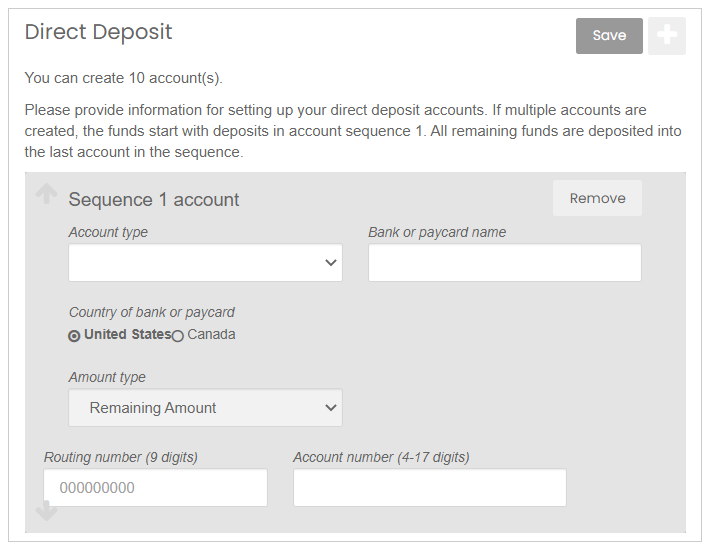Click into the Routing number input box

pyautogui.click(x=156, y=488)
